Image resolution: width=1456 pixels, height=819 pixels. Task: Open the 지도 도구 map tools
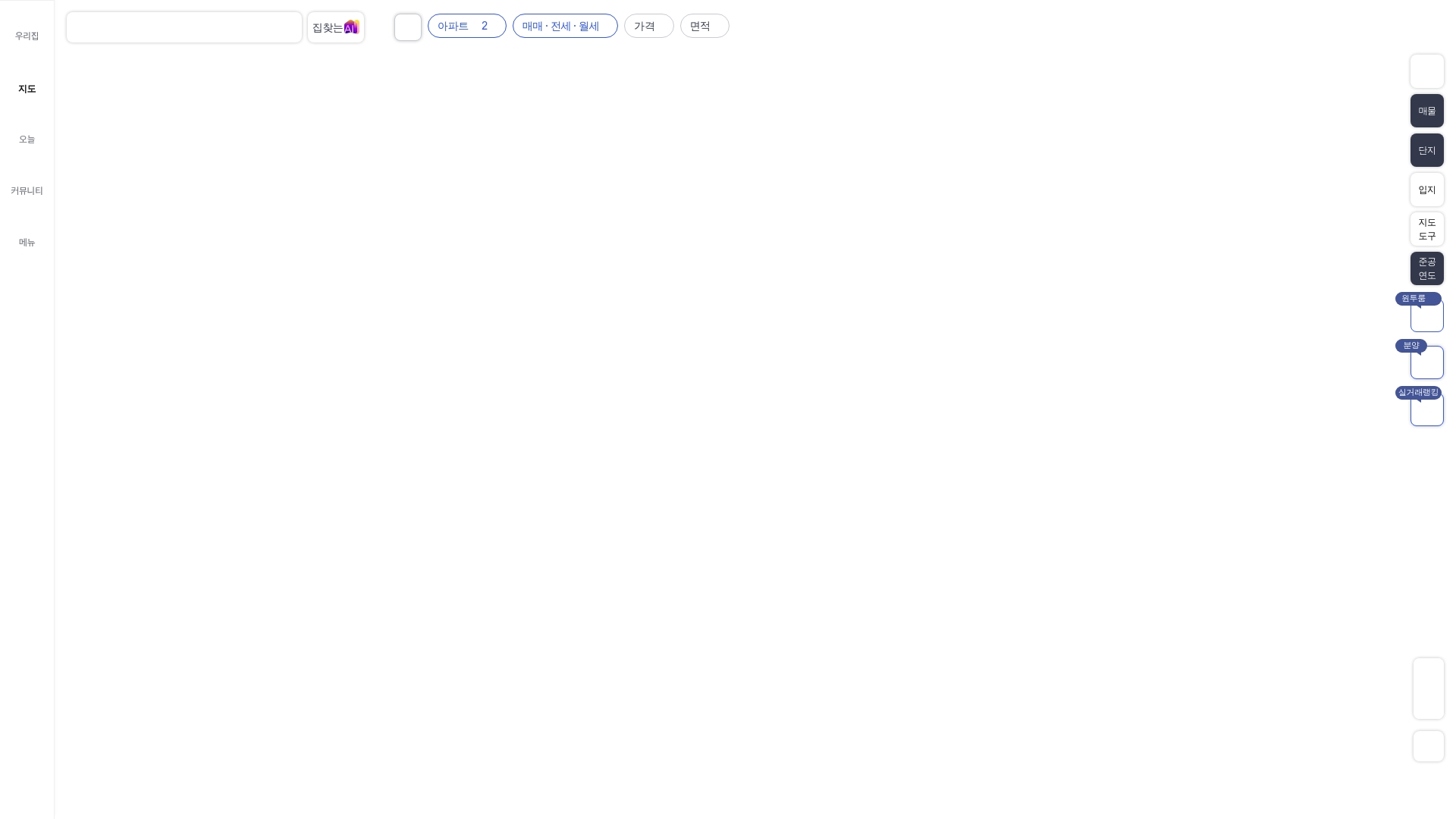[1426, 229]
